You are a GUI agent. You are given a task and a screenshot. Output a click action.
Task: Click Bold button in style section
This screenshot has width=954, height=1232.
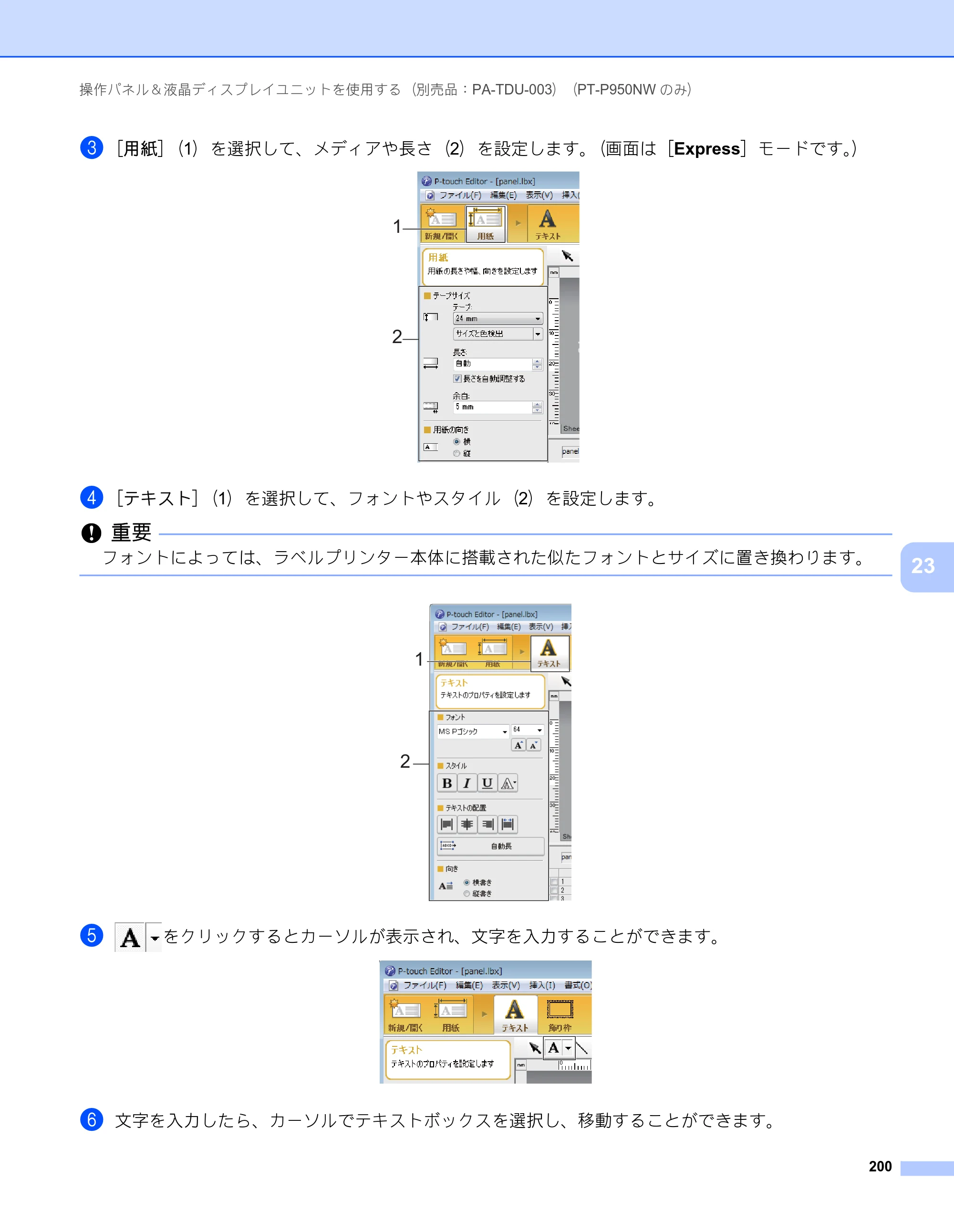click(x=446, y=783)
